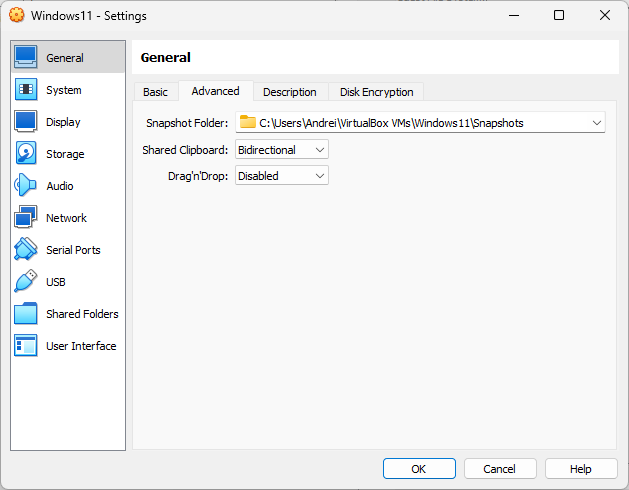Click the Cancel button
This screenshot has width=629, height=490.
(500, 469)
